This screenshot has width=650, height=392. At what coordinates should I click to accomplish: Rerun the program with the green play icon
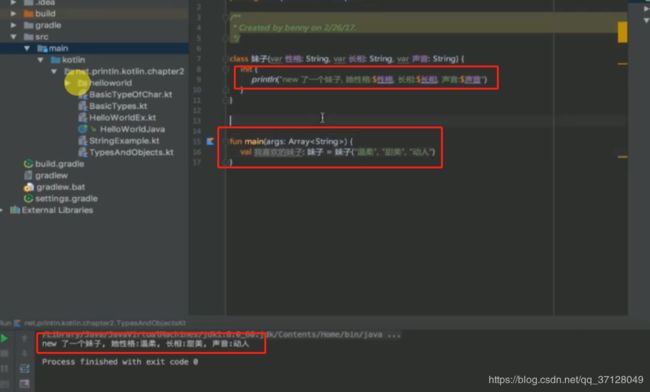tap(4, 339)
